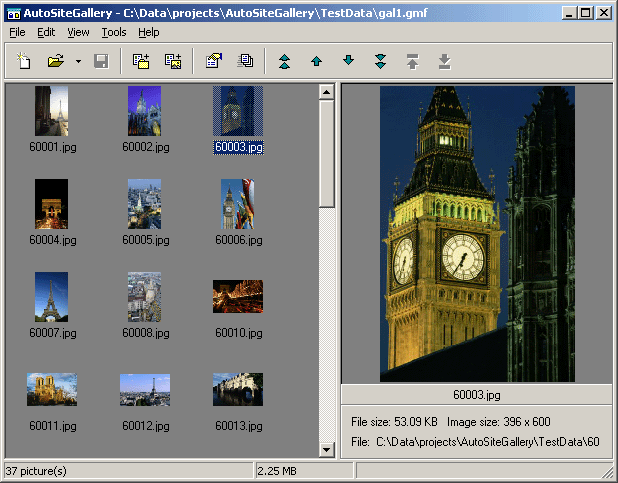Open the View menu
618x483 pixels.
[78, 32]
